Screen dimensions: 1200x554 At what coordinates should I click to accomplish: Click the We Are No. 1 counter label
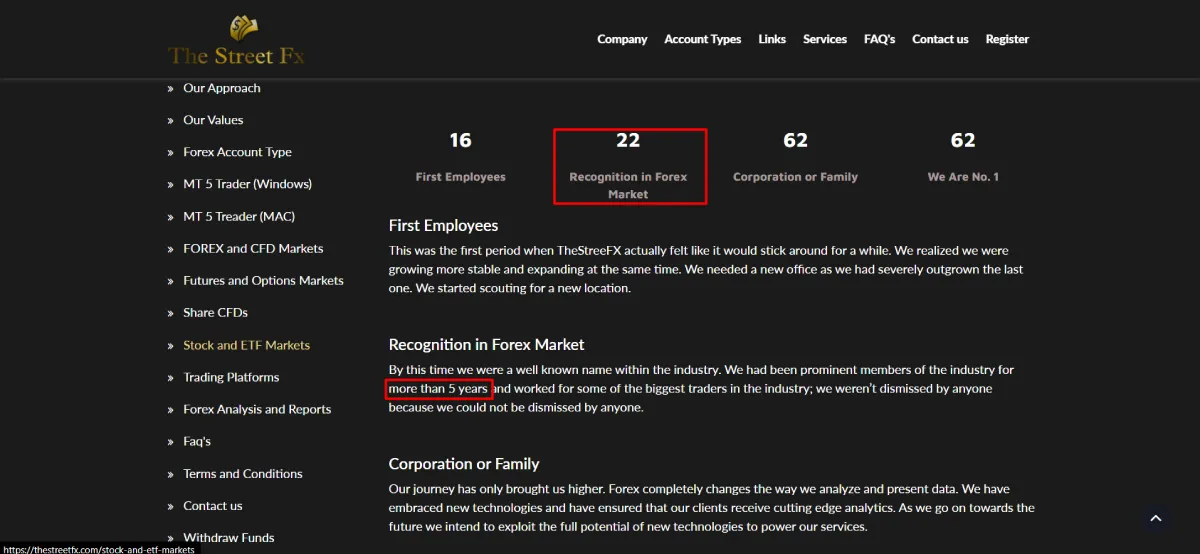click(963, 176)
